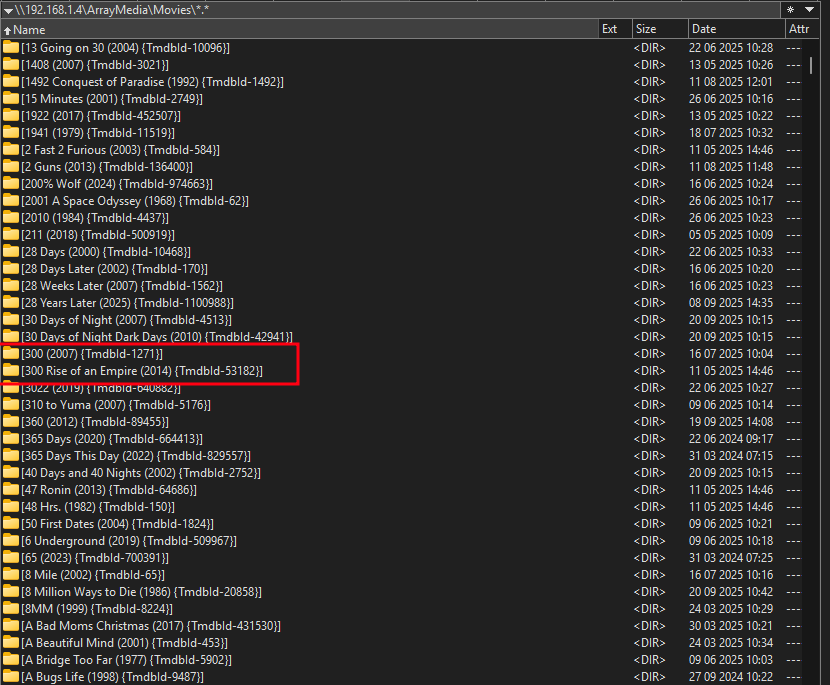Click the vertical scrollbar thumb of the file list
830x685 pixels.
pyautogui.click(x=811, y=66)
